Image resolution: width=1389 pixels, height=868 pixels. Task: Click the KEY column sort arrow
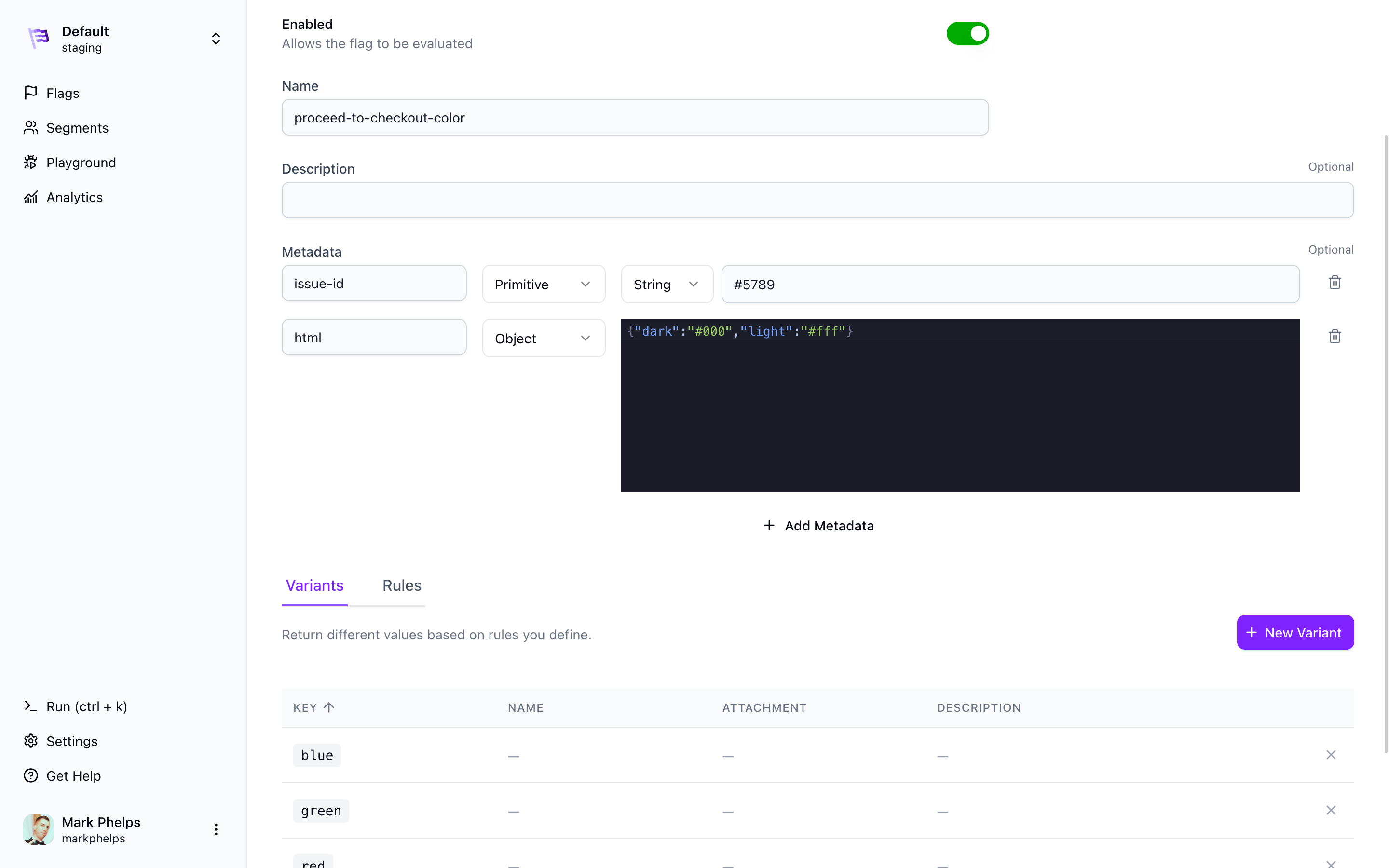pos(329,707)
